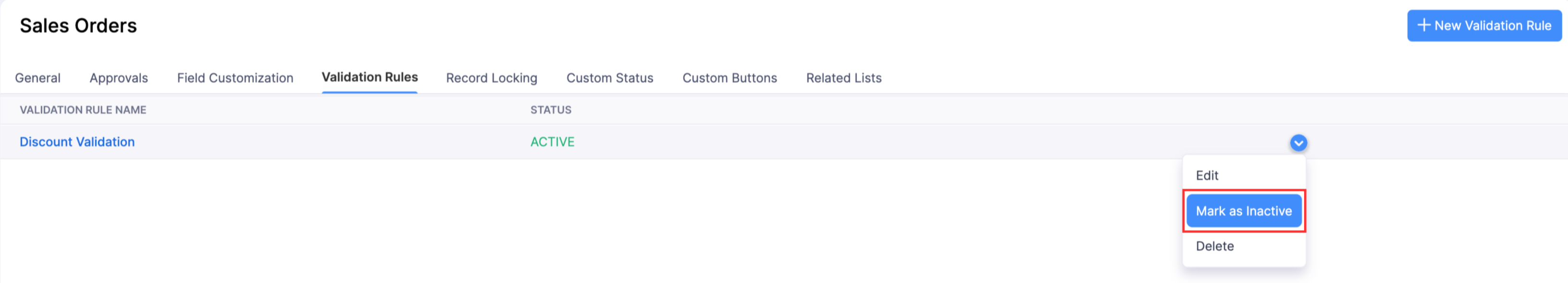Viewport: 1568px width, 283px height.
Task: Stay on the Validation Rules tab
Action: coord(369,78)
